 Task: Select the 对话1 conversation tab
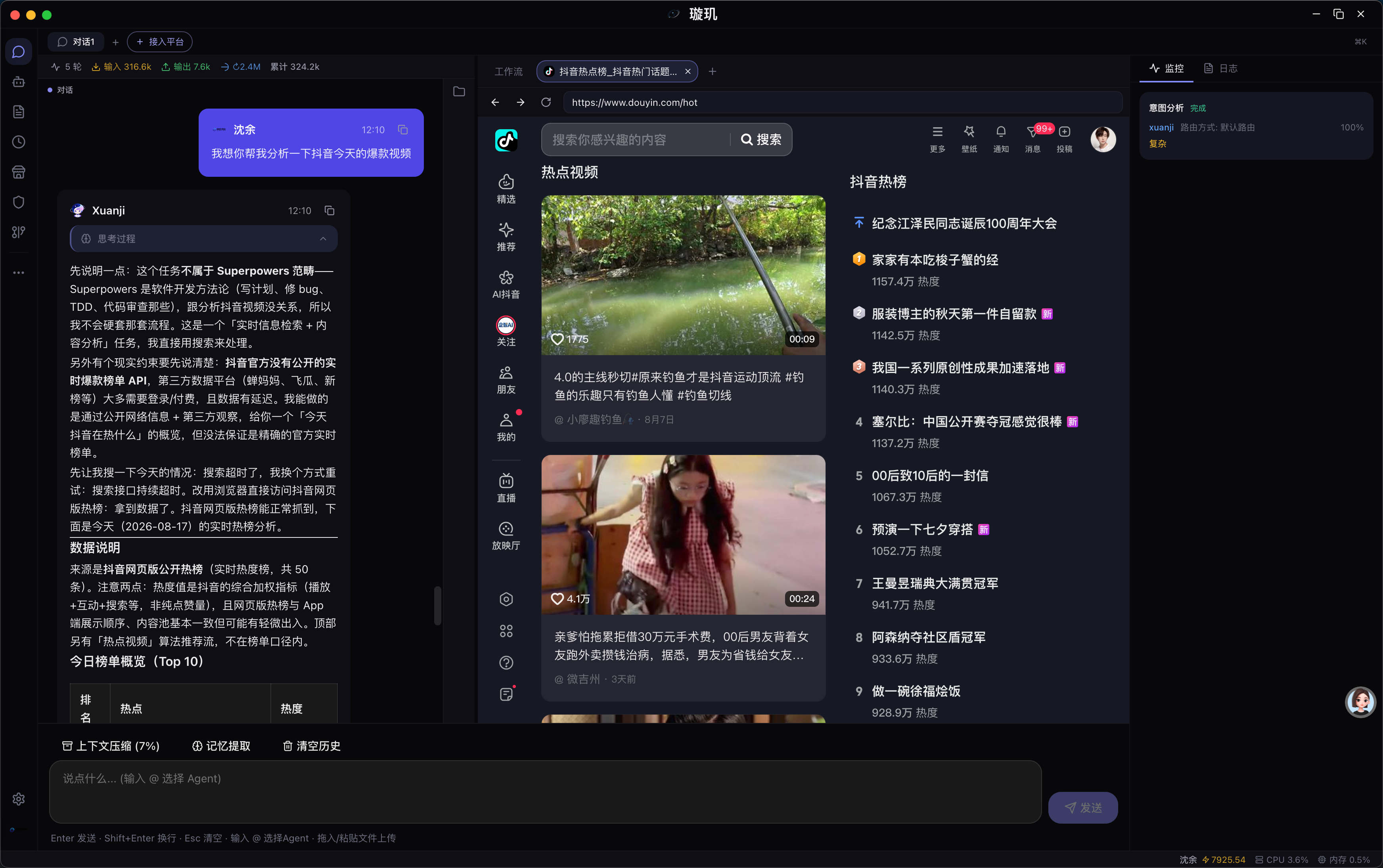(76, 42)
